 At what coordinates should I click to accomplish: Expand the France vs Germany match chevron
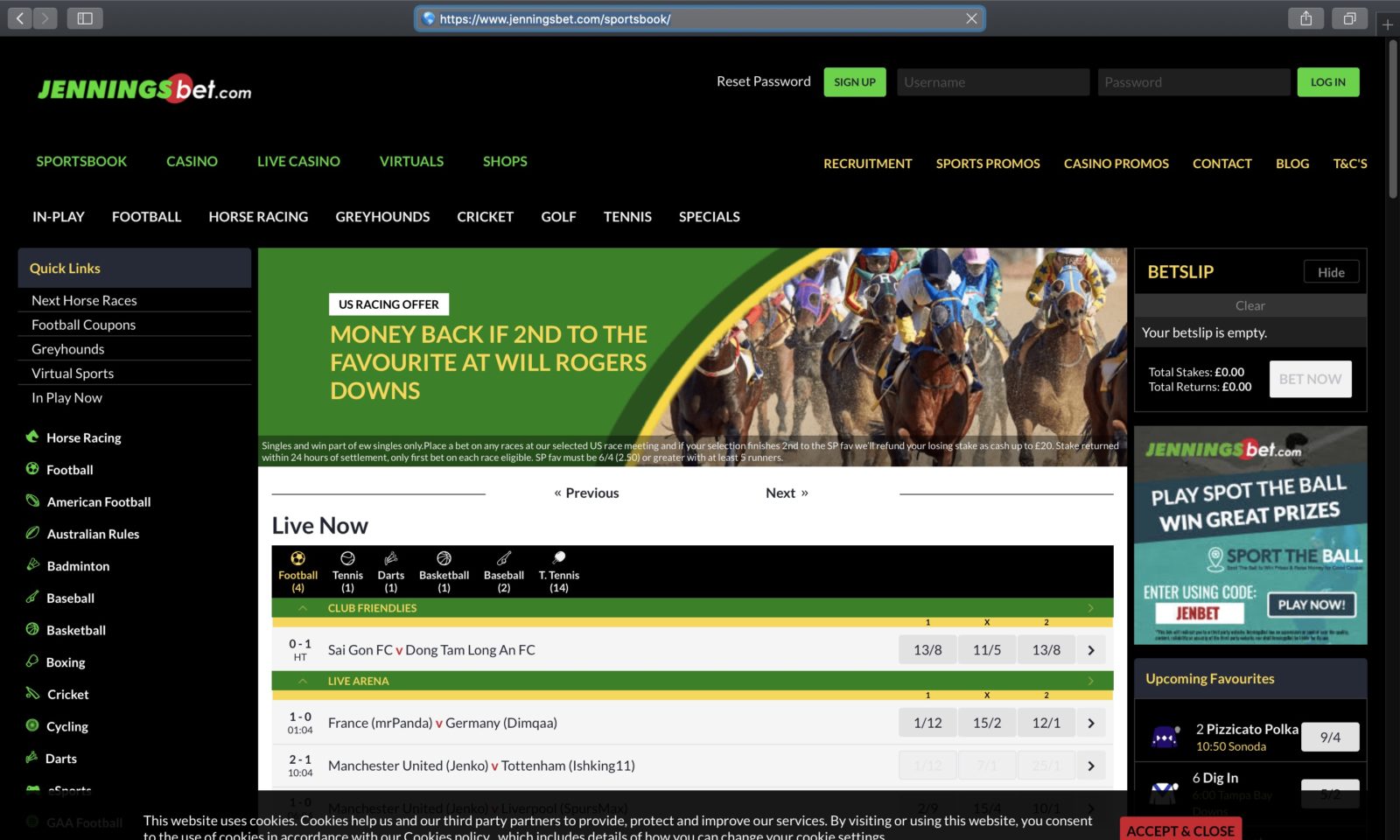[1090, 723]
